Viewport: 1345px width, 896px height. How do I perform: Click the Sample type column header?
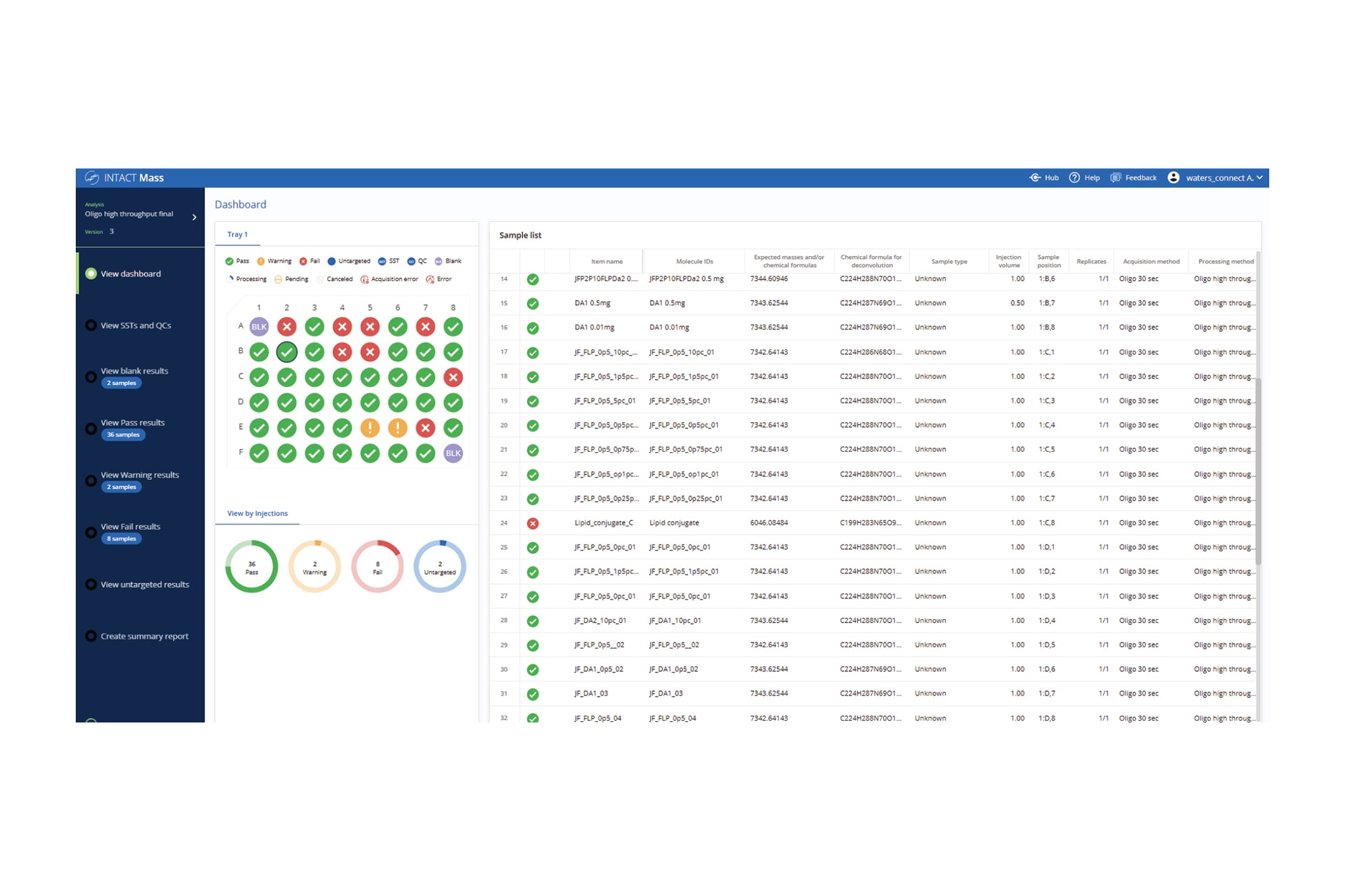coord(949,261)
